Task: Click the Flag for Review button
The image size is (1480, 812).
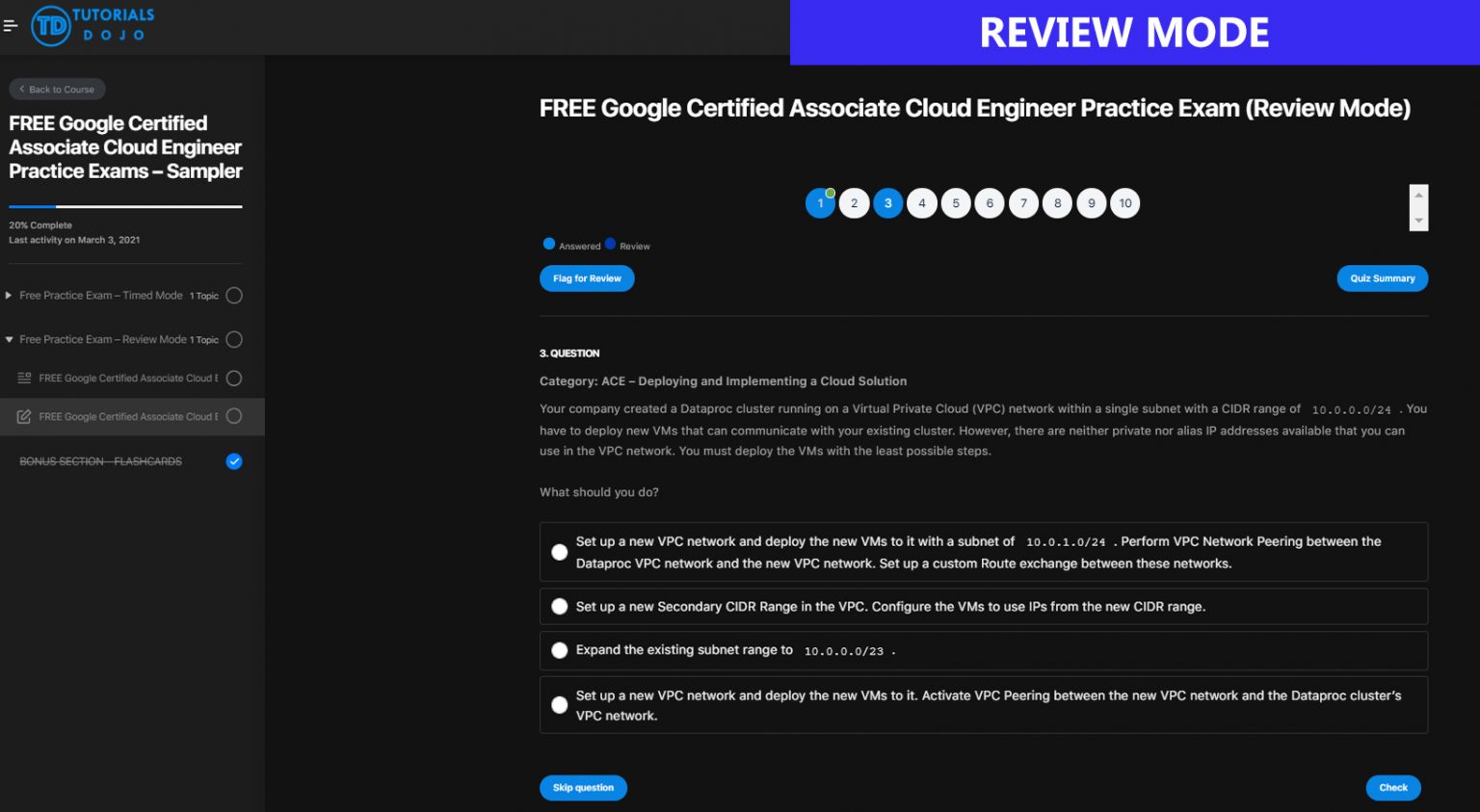Action: point(587,278)
